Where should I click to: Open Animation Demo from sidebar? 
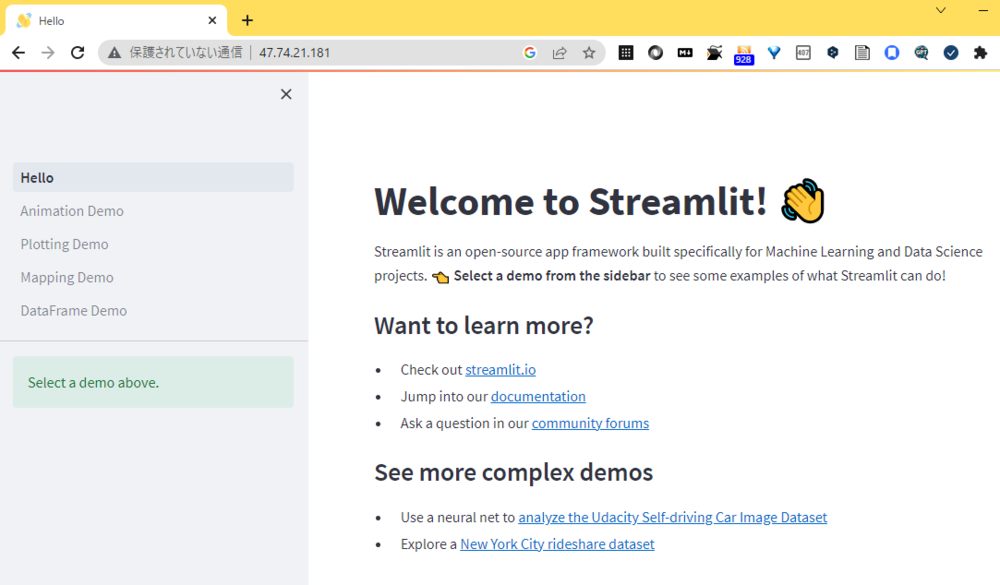pyautogui.click(x=72, y=211)
